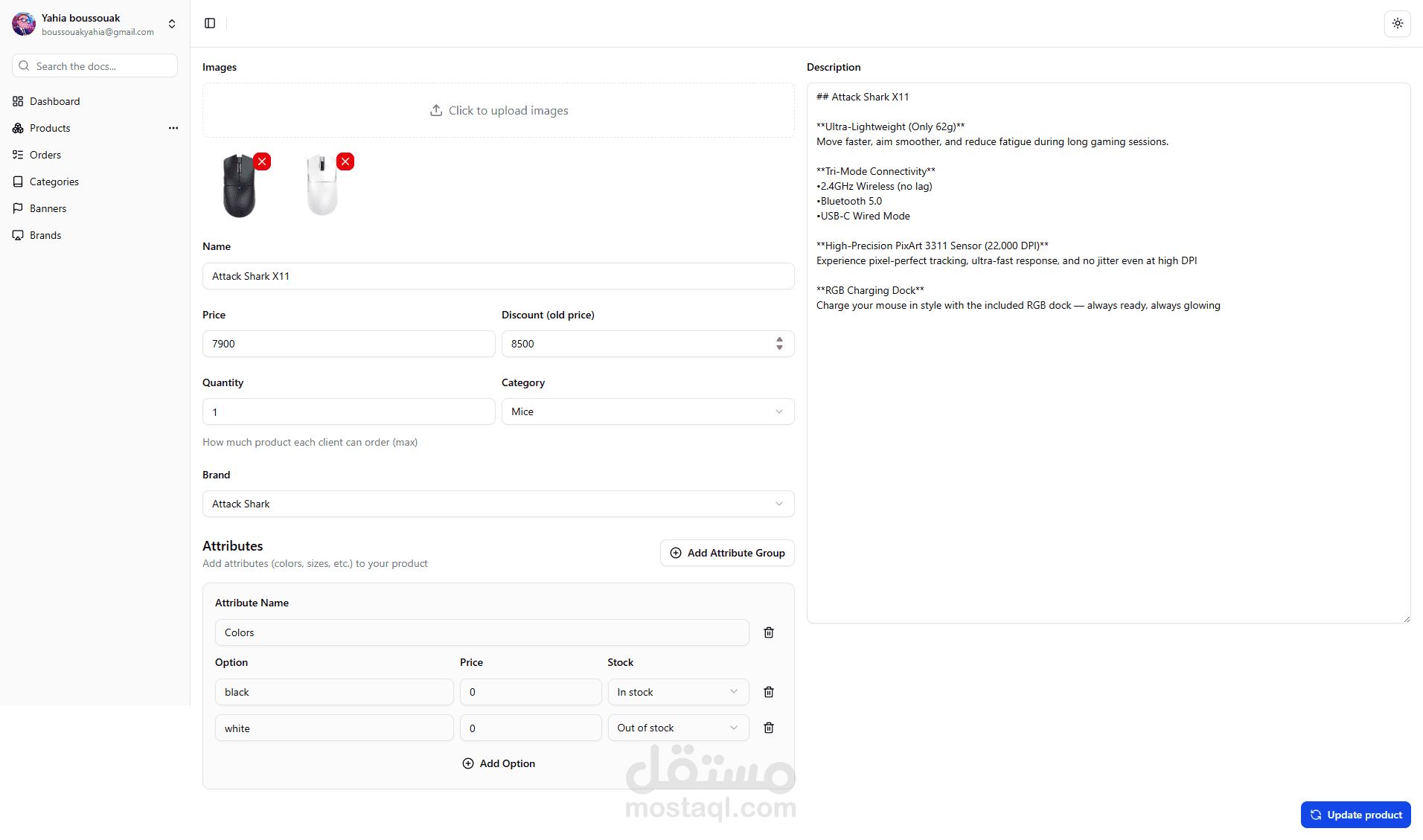Delete the Colors attribute group
This screenshot has width=1423, height=840.
coord(769,632)
